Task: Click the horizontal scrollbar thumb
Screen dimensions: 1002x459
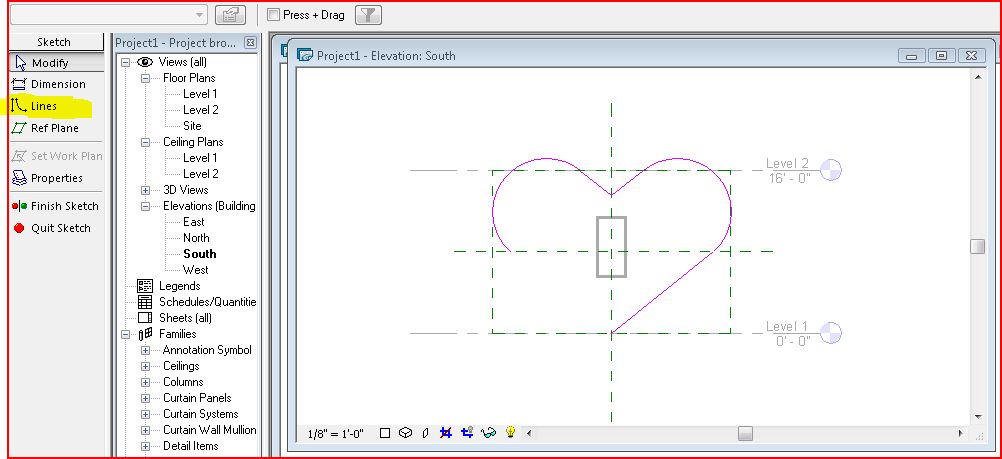Action: 745,433
